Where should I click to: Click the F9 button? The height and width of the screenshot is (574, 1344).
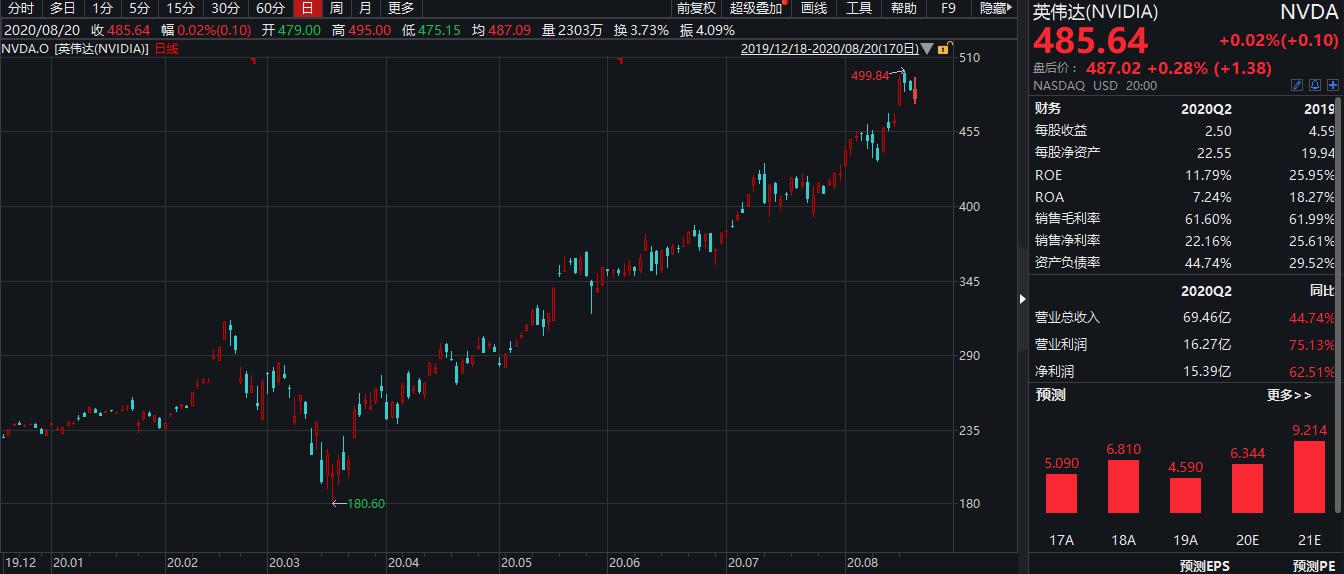click(948, 8)
